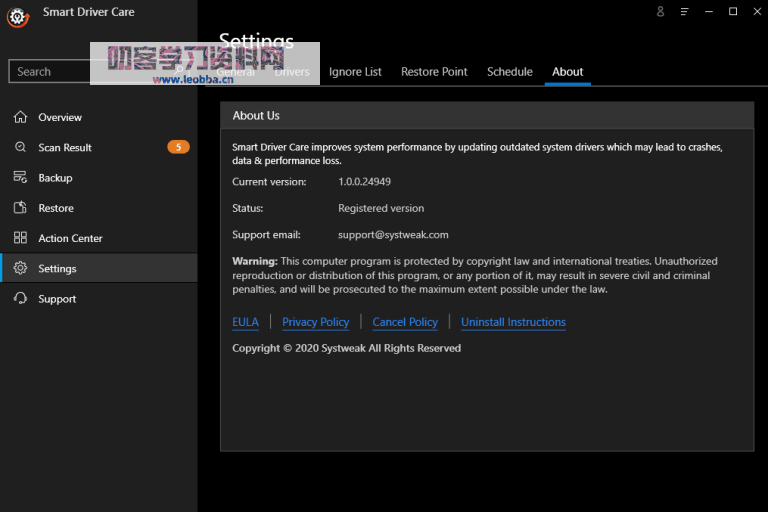Click the Restore sidebar icon
The height and width of the screenshot is (512, 768).
pos(20,208)
